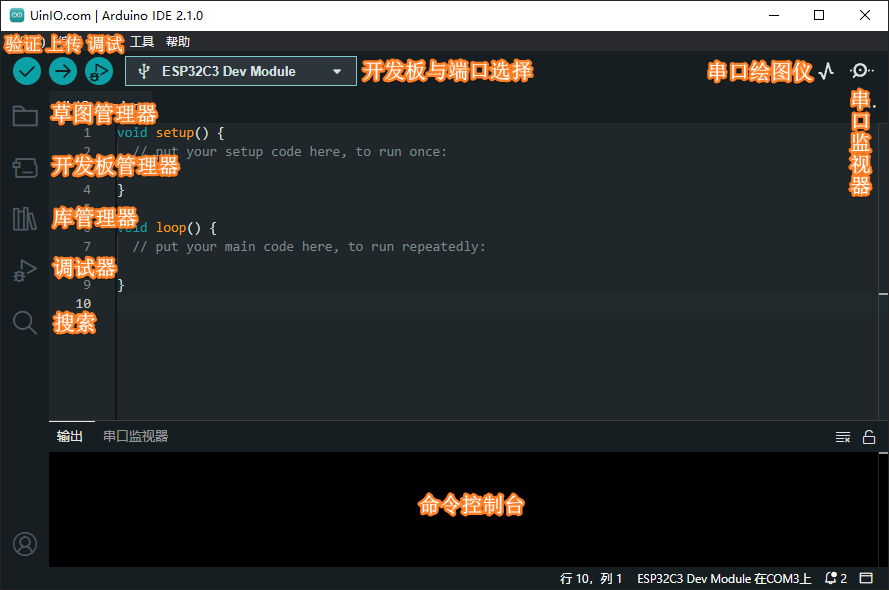889x590 pixels.
Task: Open the Serial Plotter
Action: (x=827, y=71)
